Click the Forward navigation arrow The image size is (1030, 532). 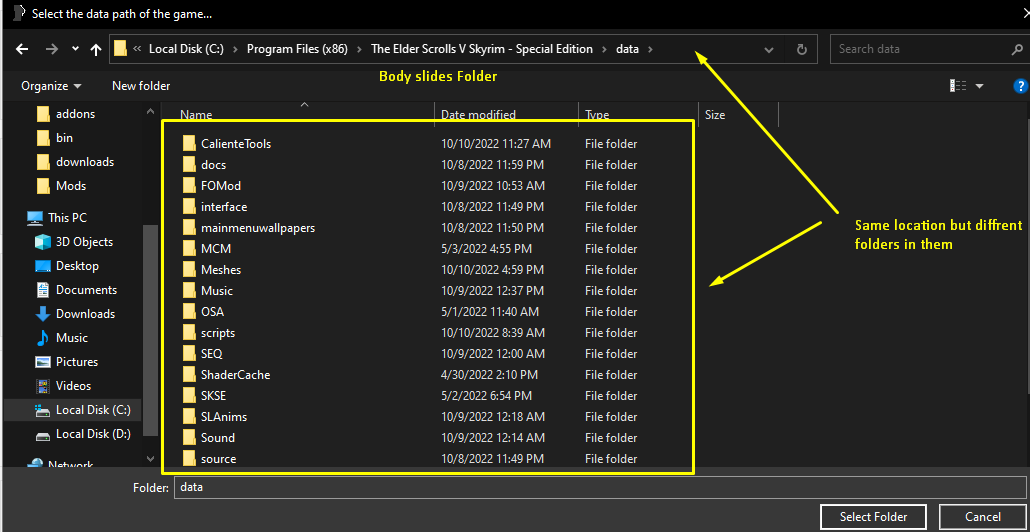pos(52,49)
